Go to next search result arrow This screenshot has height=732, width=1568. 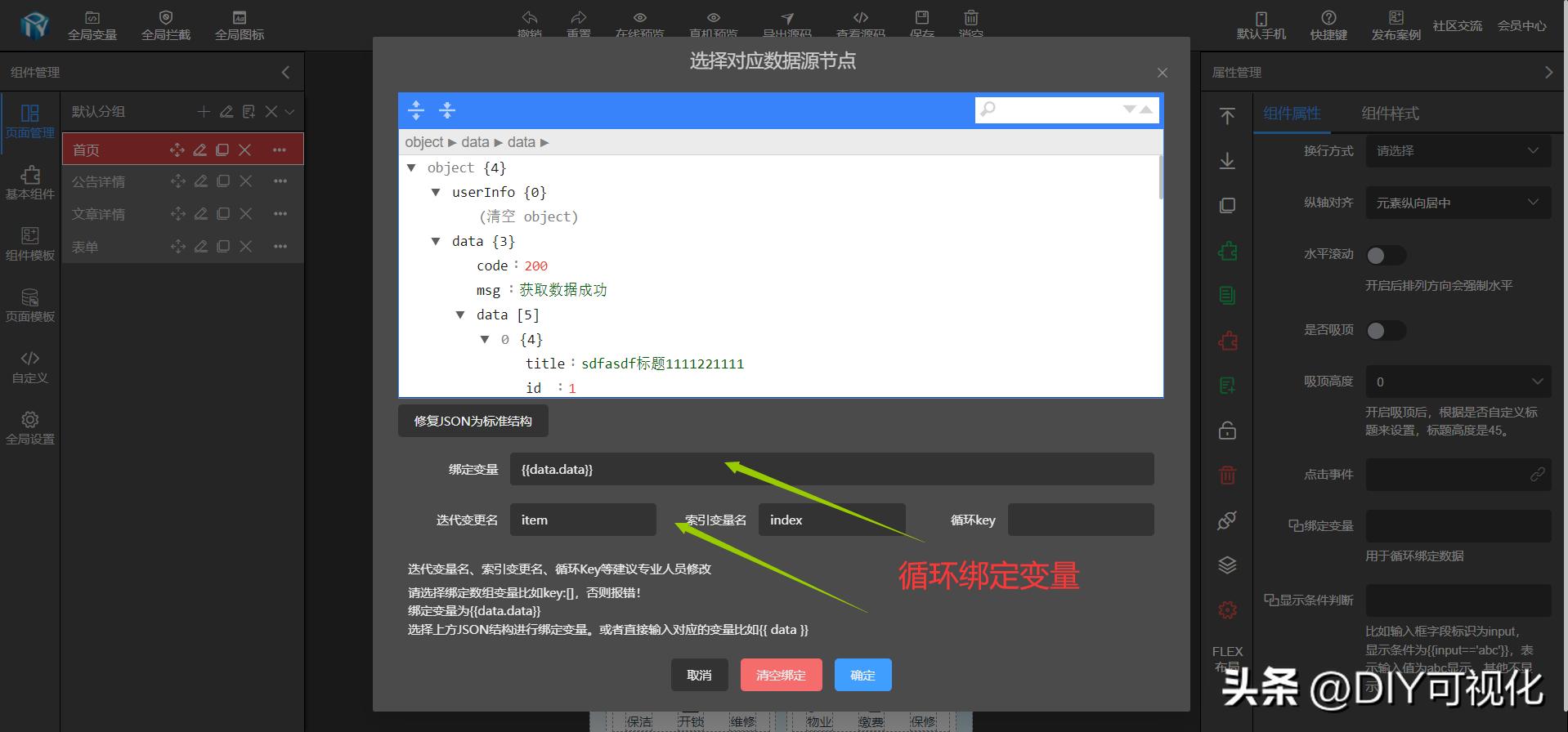pyautogui.click(x=1130, y=109)
